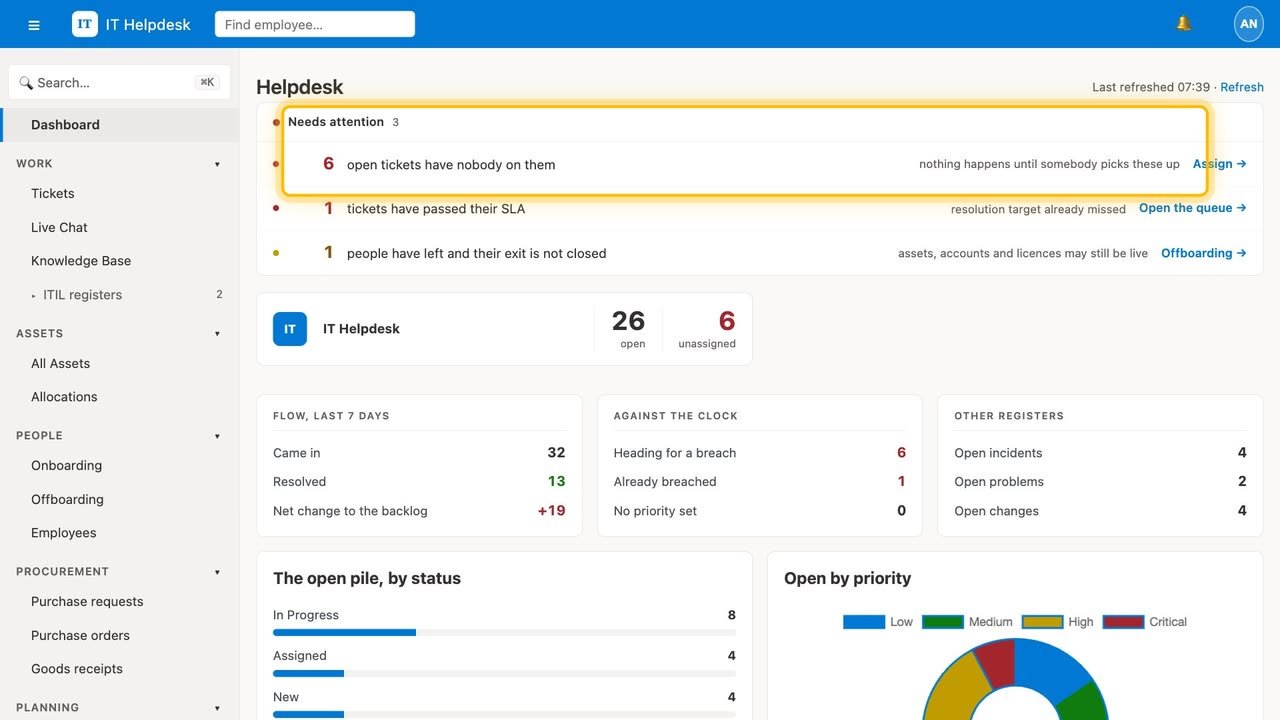Image resolution: width=1280 pixels, height=720 pixels.
Task: Click the blue IT tile in Helpdesk card
Action: [x=290, y=329]
